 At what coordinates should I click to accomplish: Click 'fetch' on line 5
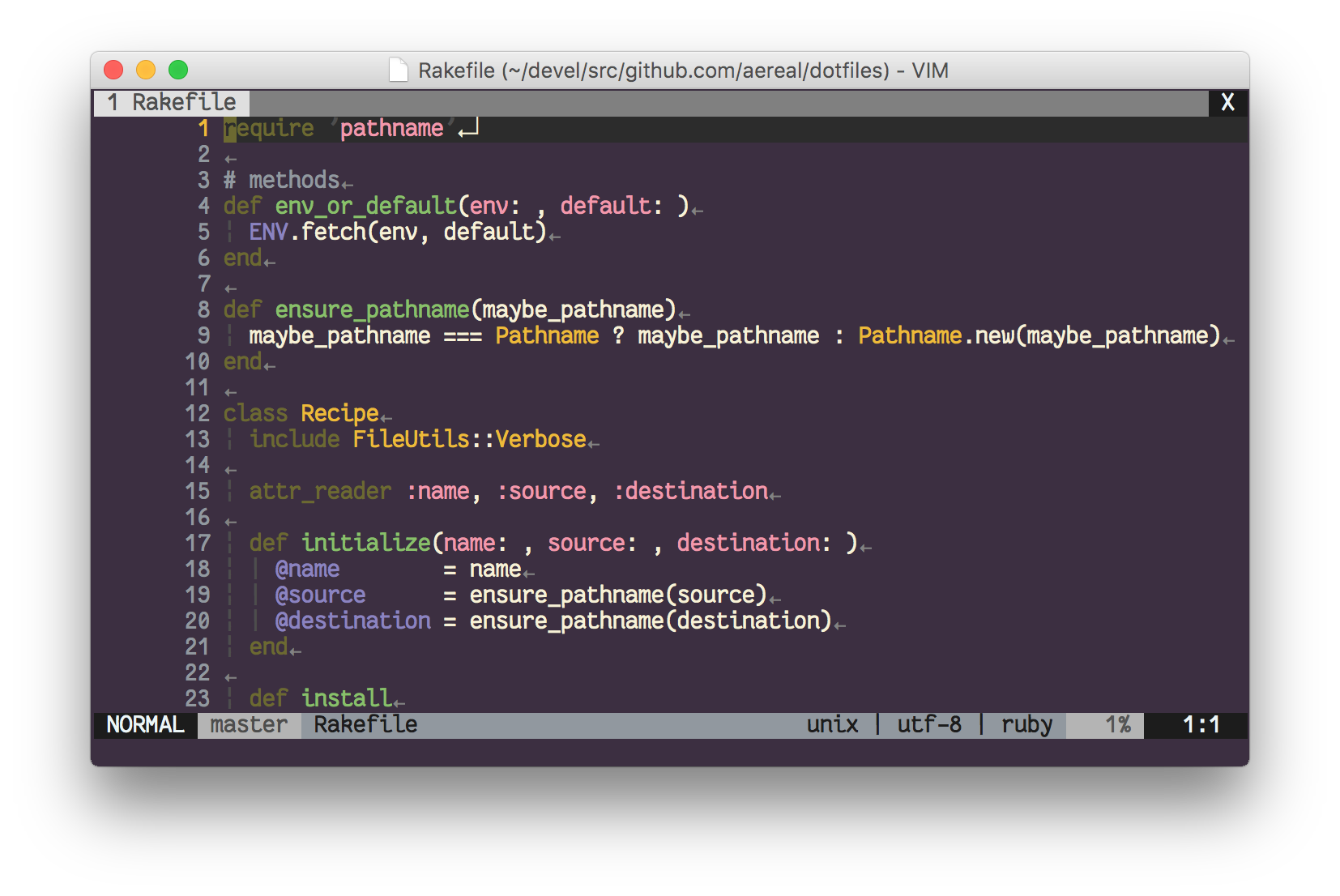point(334,232)
